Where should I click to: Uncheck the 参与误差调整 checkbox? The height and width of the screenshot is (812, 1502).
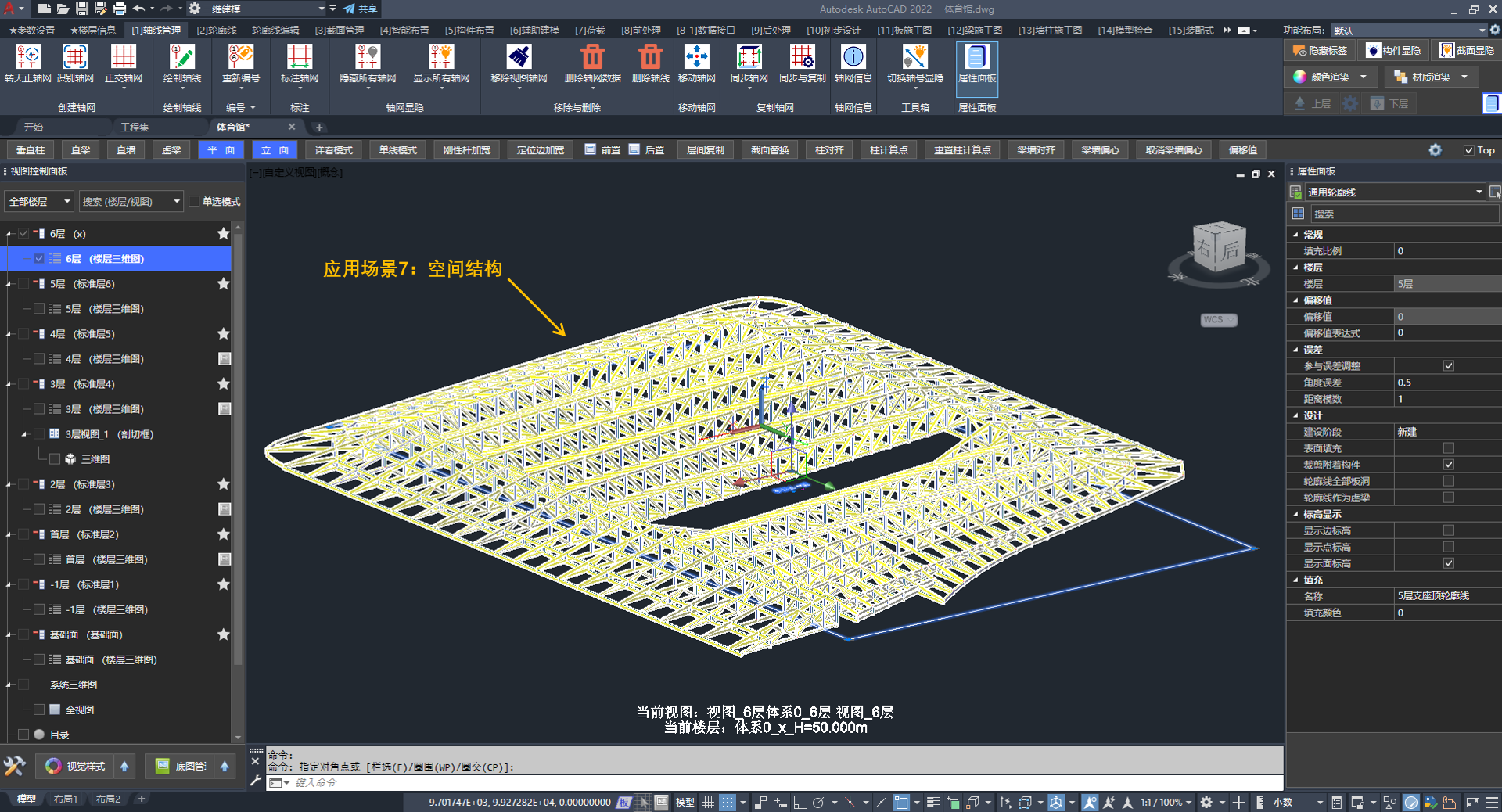1448,366
